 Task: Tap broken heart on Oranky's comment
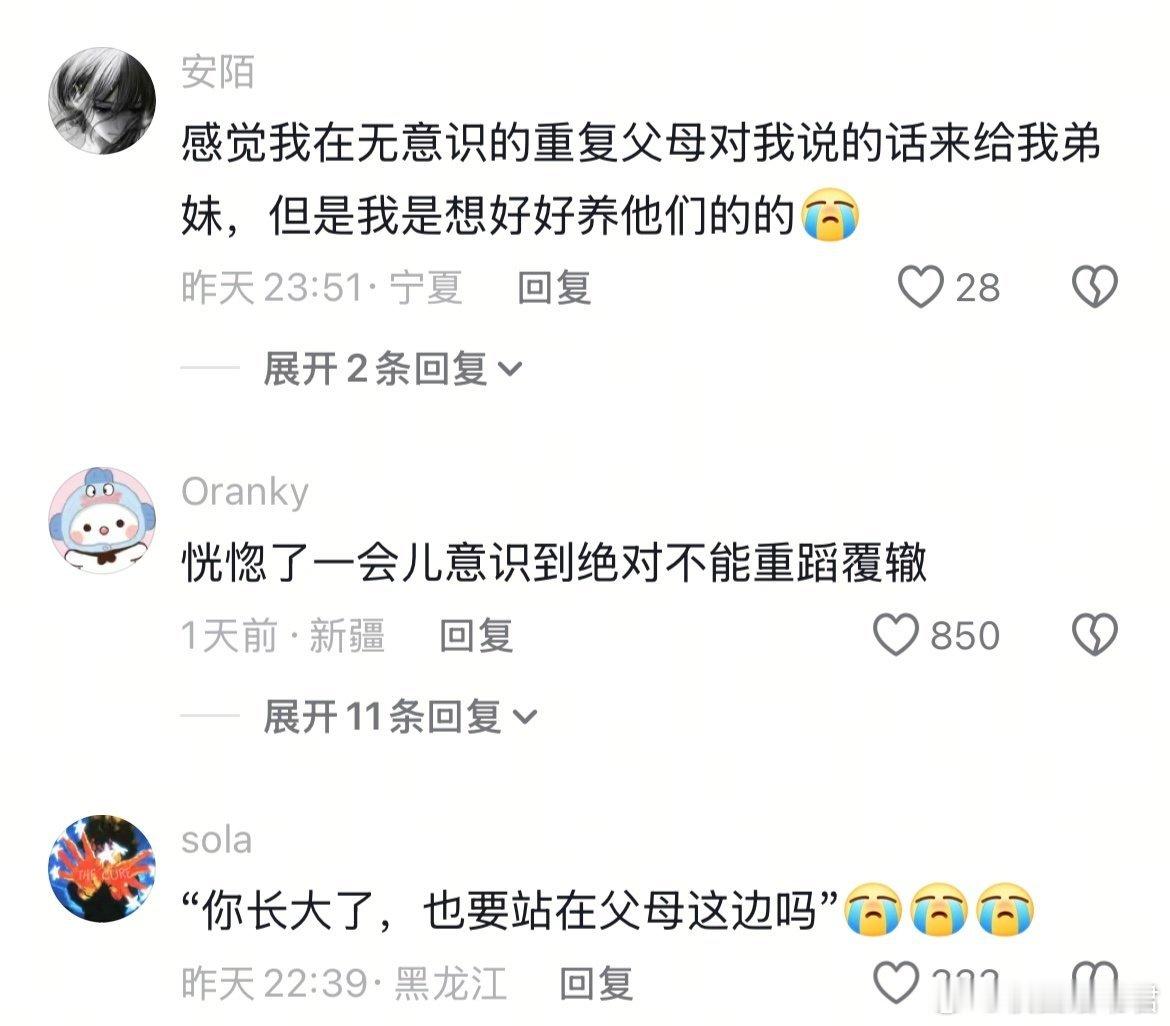pyautogui.click(x=1095, y=635)
